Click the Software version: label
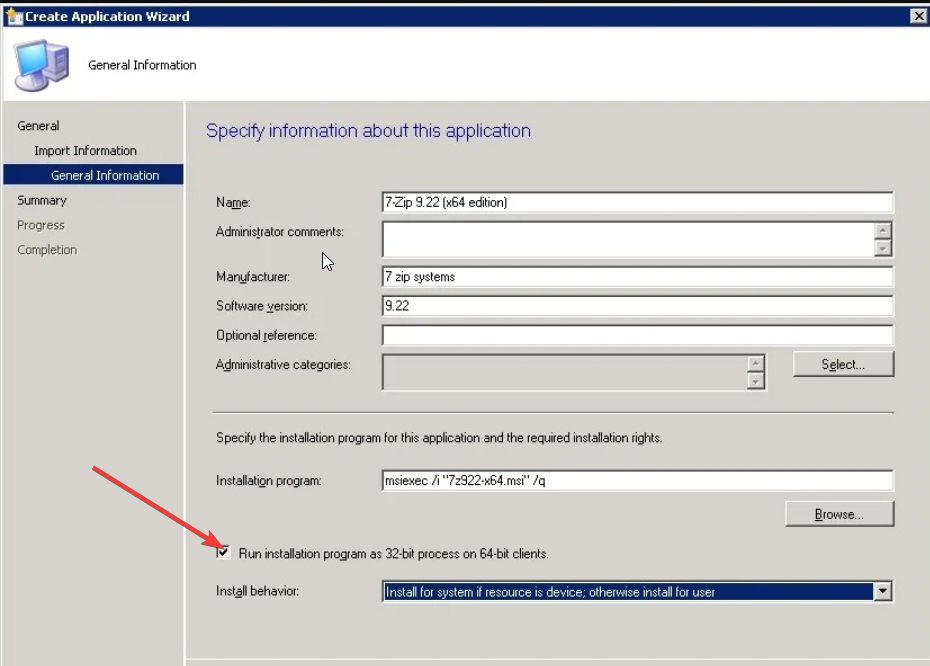This screenshot has height=666, width=930. (x=262, y=306)
